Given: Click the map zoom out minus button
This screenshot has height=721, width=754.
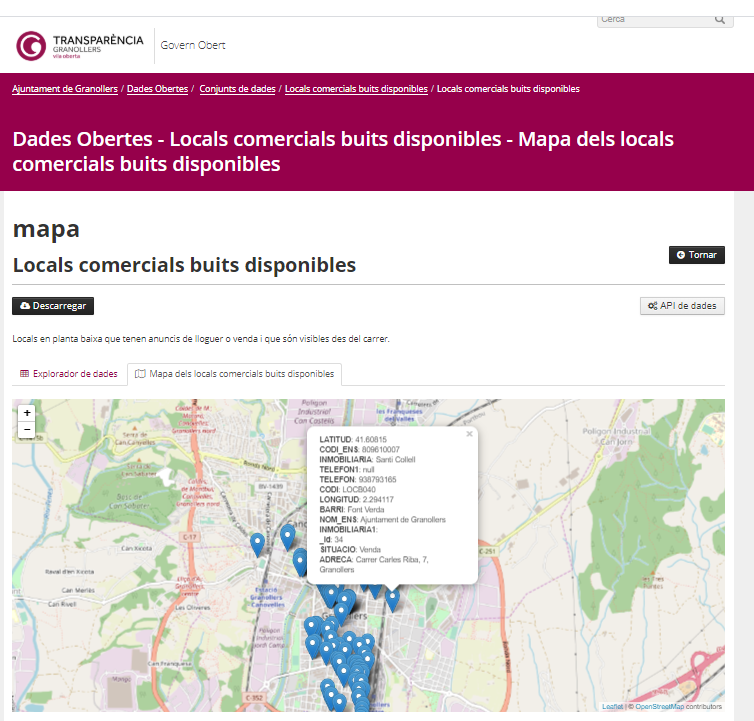Looking at the screenshot, I should (27, 430).
